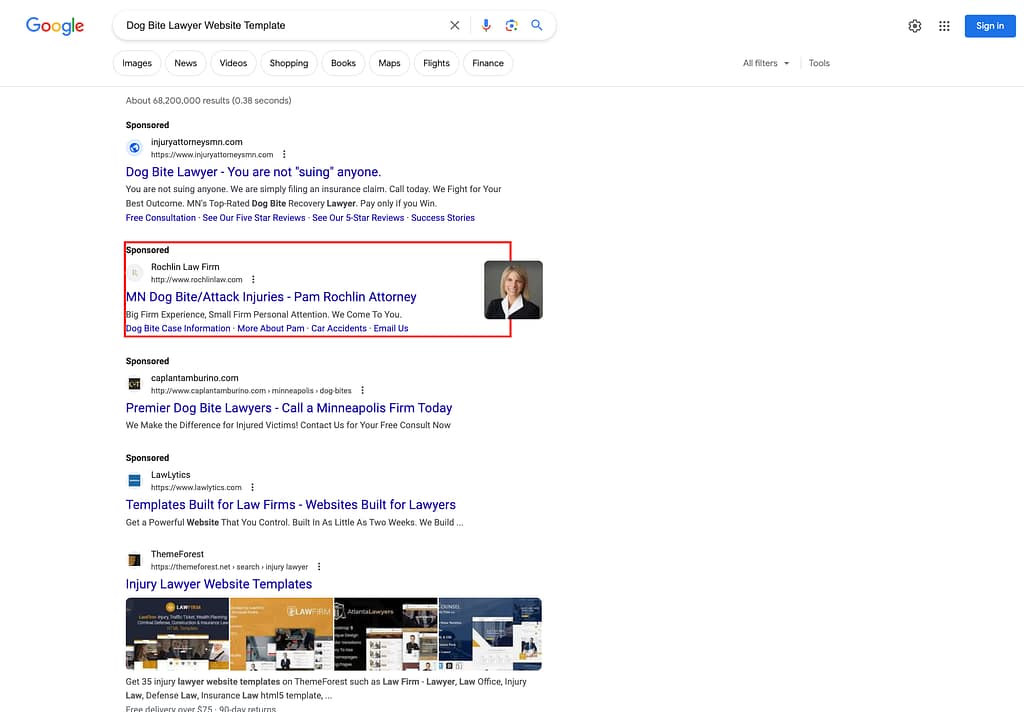Click the orange LawFirm template thumbnail
The height and width of the screenshot is (712, 1024).
coord(281,634)
